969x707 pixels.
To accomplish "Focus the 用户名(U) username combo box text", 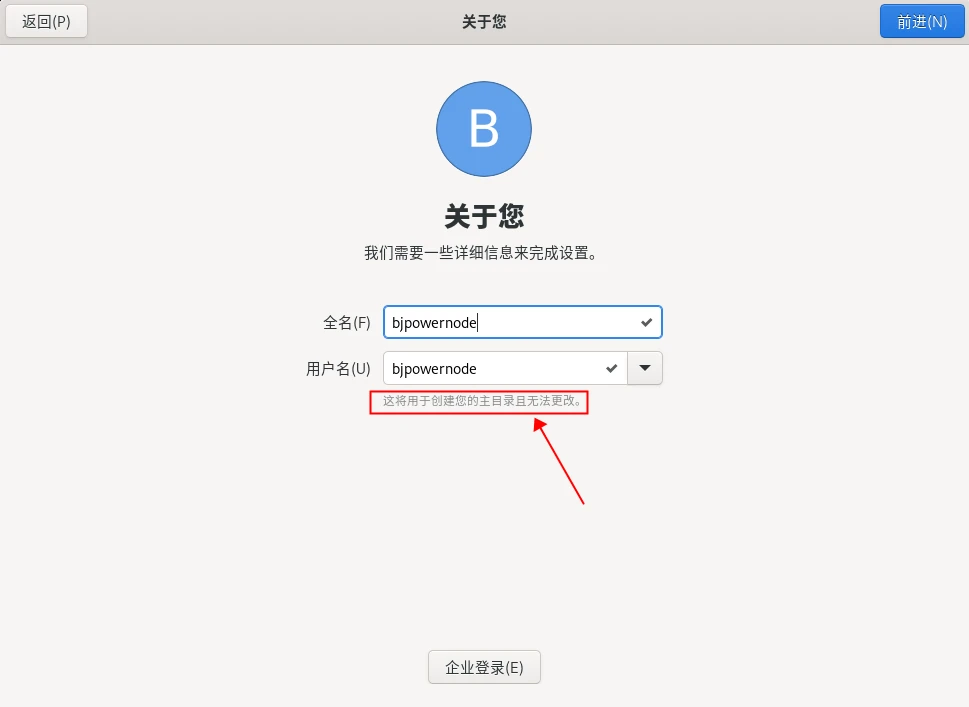I will [x=506, y=368].
